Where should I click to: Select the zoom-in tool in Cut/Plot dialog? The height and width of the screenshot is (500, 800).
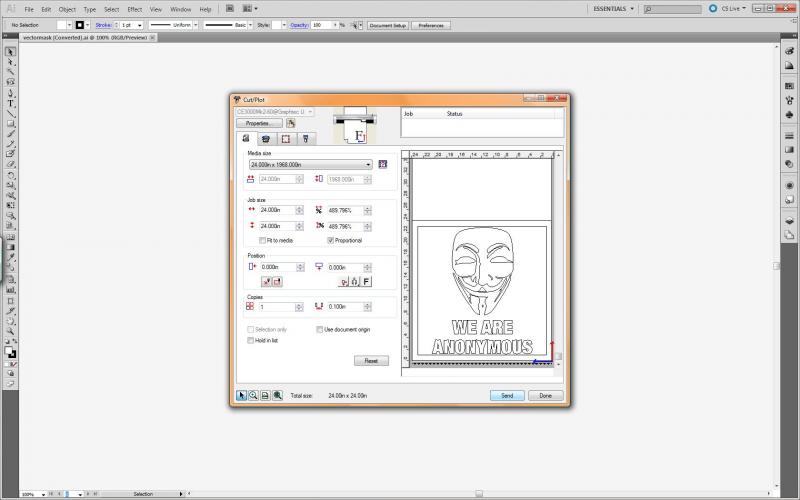pyautogui.click(x=253, y=395)
